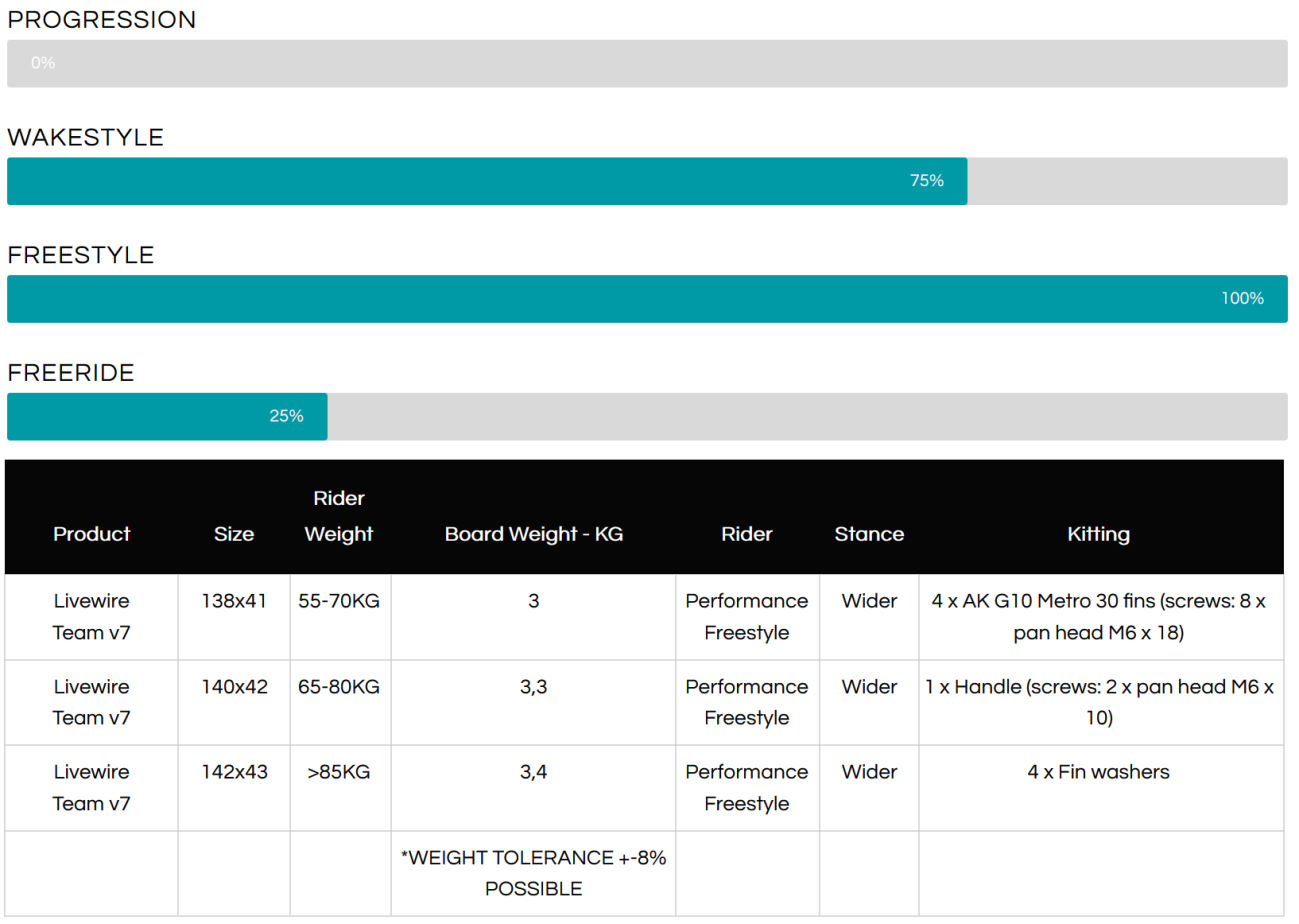The width and height of the screenshot is (1299, 924).
Task: Select the FREERIDE heading text
Action: coord(70,373)
